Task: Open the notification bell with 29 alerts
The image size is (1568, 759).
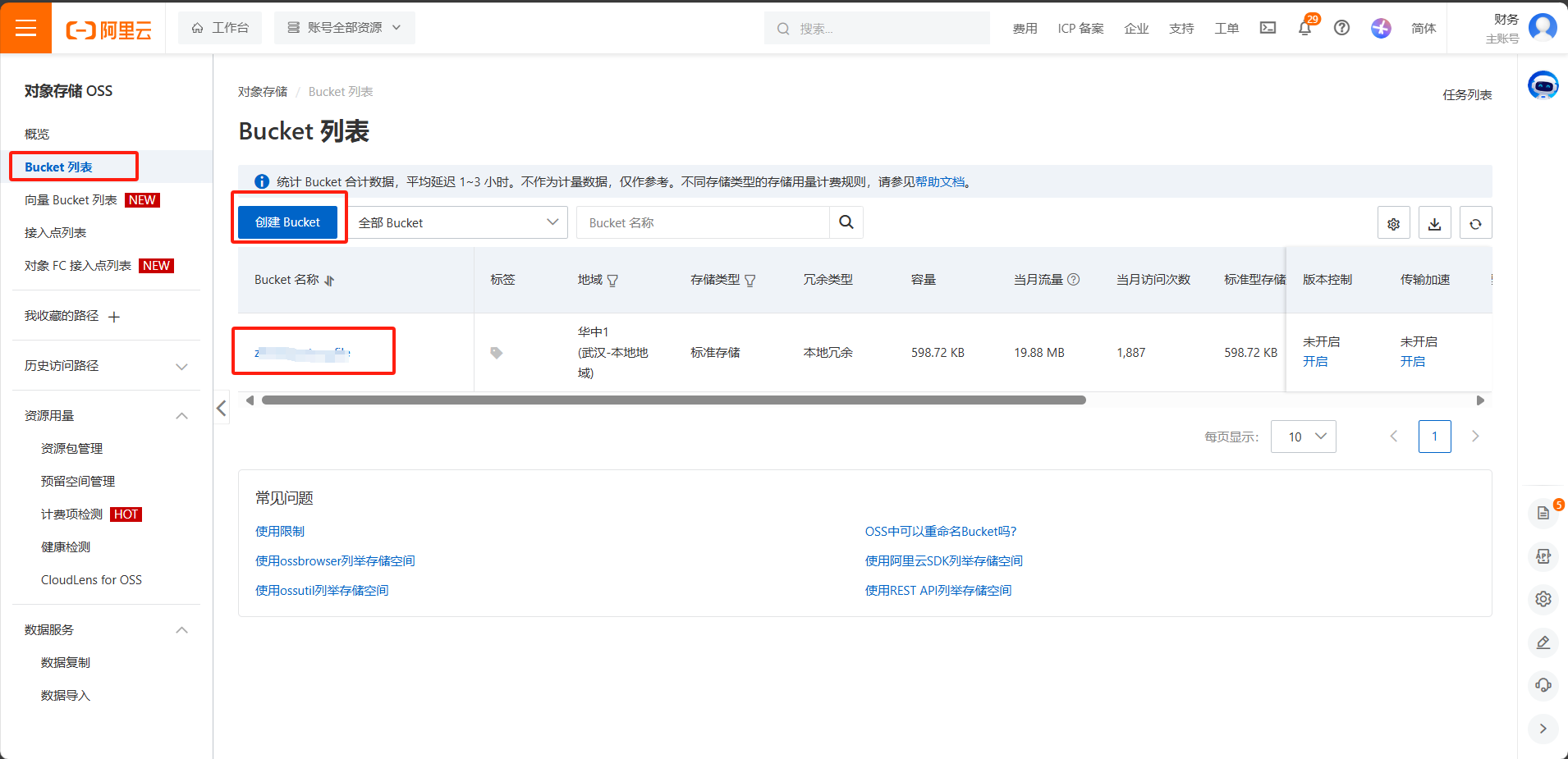Action: tap(1304, 27)
